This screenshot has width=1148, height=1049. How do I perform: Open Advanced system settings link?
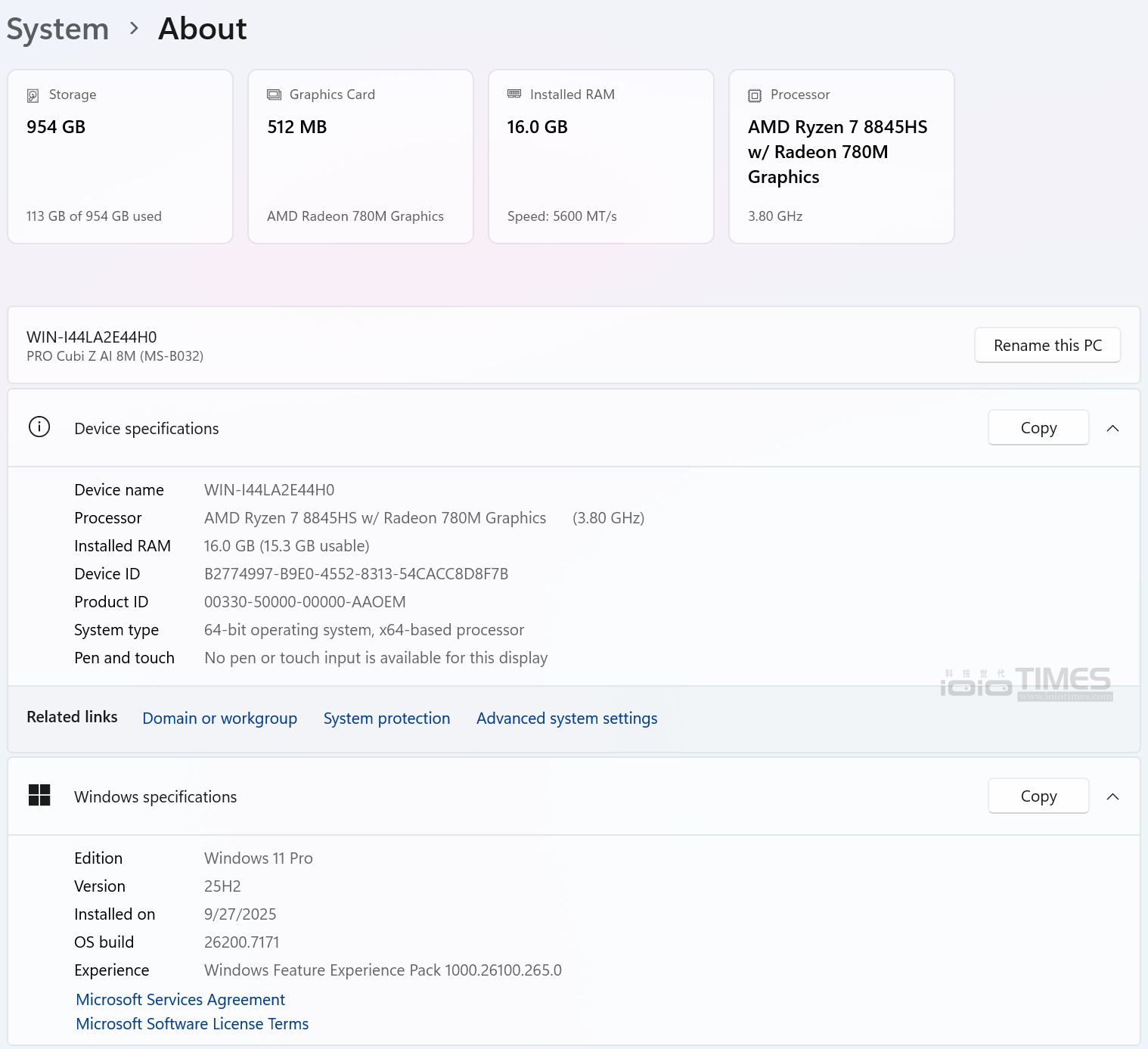pos(566,718)
